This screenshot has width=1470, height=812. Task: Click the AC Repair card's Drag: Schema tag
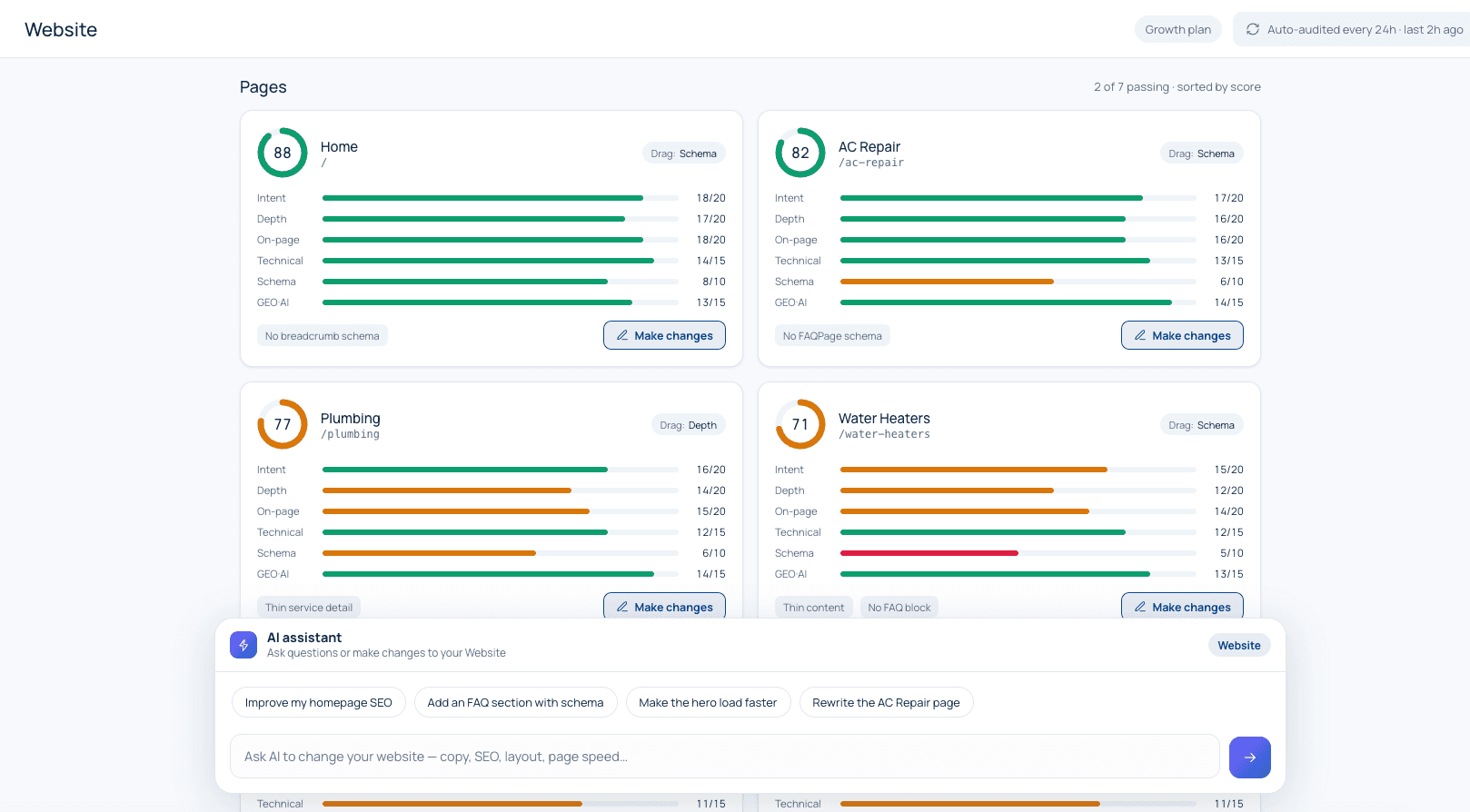(1201, 153)
